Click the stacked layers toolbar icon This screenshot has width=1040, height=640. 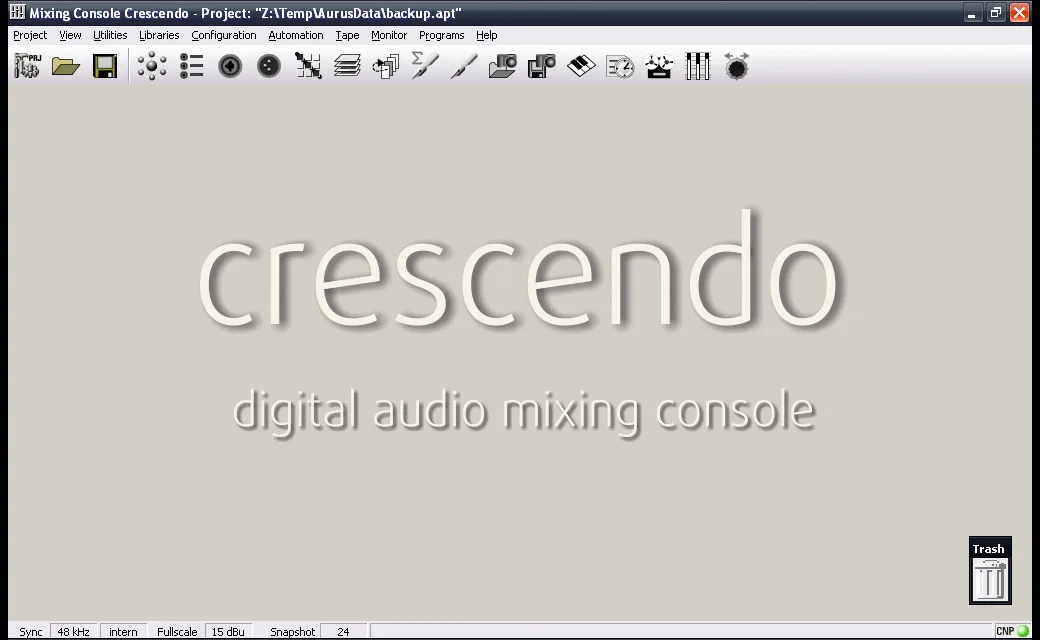pos(347,66)
